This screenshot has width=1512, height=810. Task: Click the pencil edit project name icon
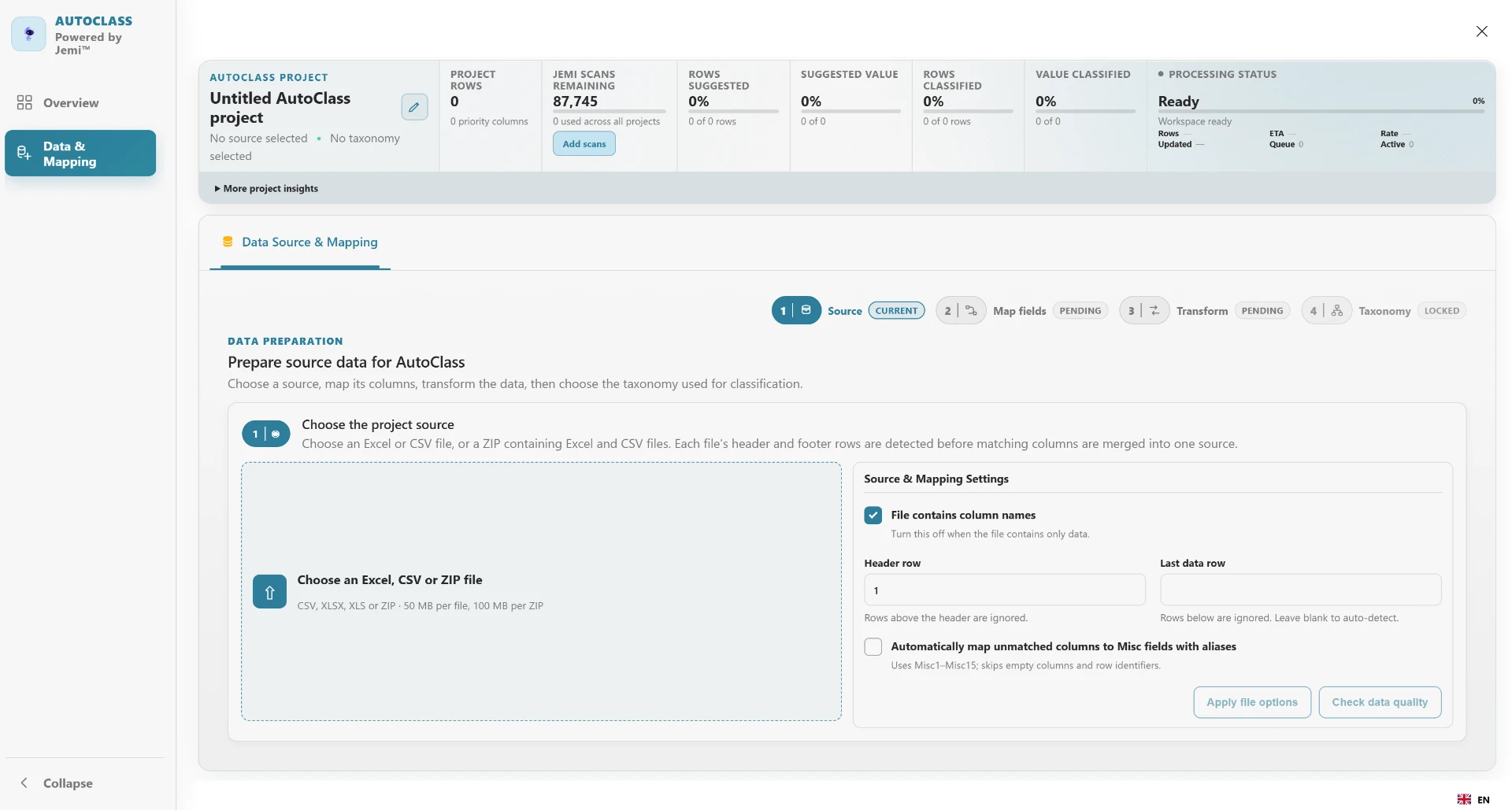(x=414, y=107)
